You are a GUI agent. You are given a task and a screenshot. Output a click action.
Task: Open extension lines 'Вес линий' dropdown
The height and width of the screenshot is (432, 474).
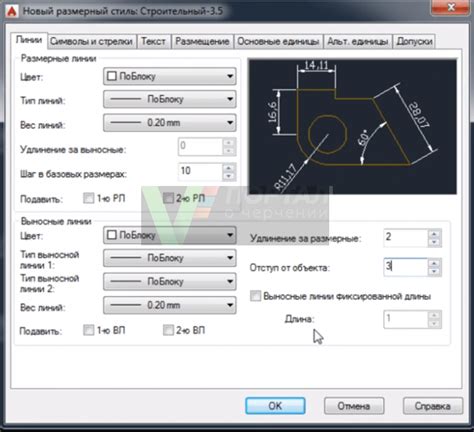coord(170,305)
